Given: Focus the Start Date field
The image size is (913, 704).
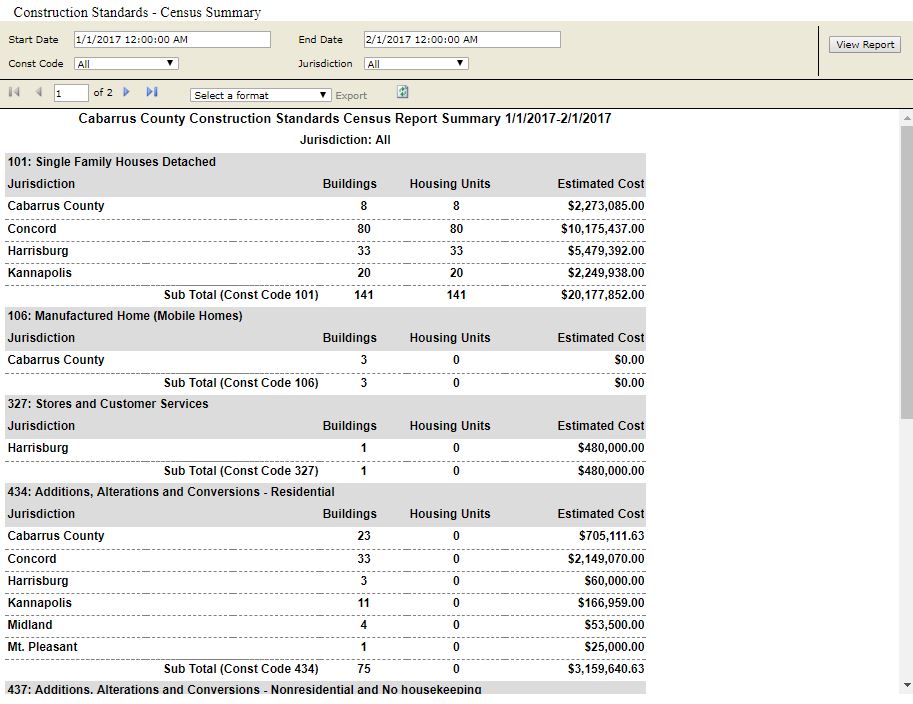Looking at the screenshot, I should click(172, 40).
